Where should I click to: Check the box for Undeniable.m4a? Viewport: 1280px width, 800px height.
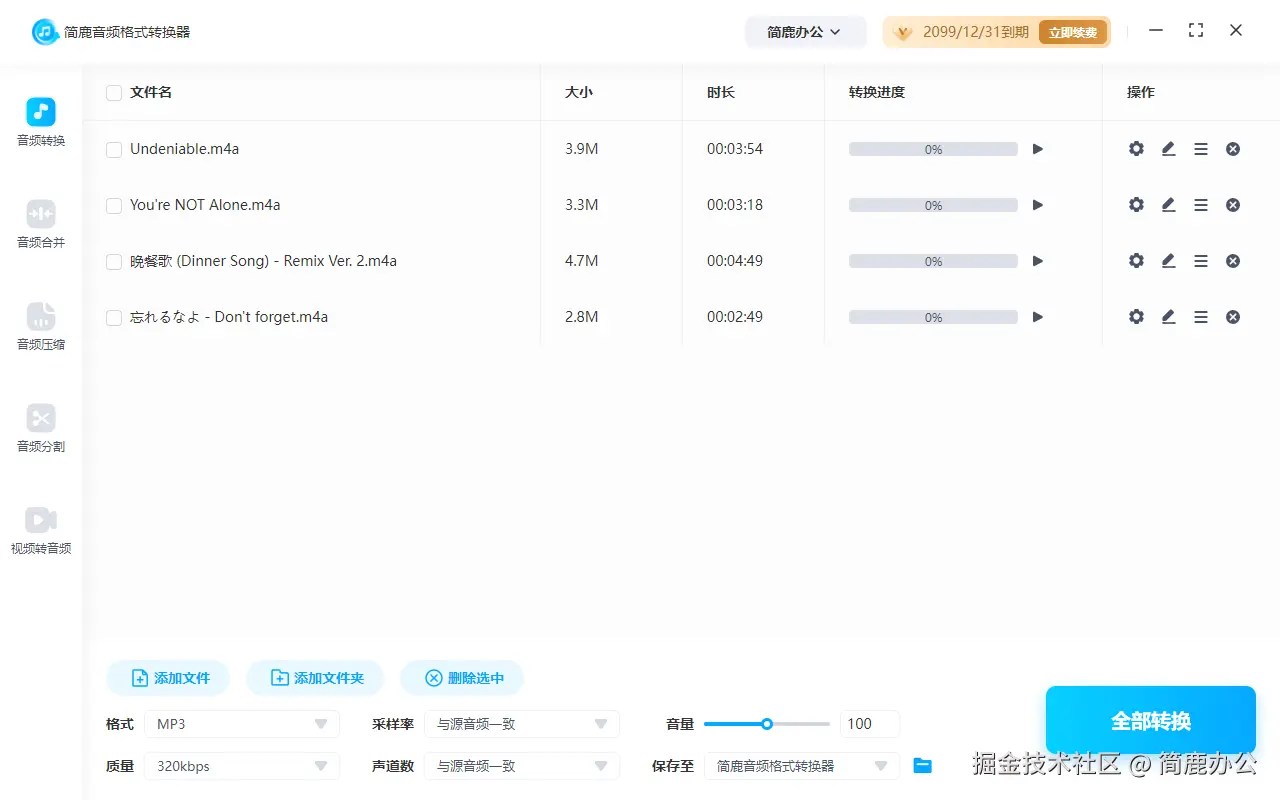(114, 150)
